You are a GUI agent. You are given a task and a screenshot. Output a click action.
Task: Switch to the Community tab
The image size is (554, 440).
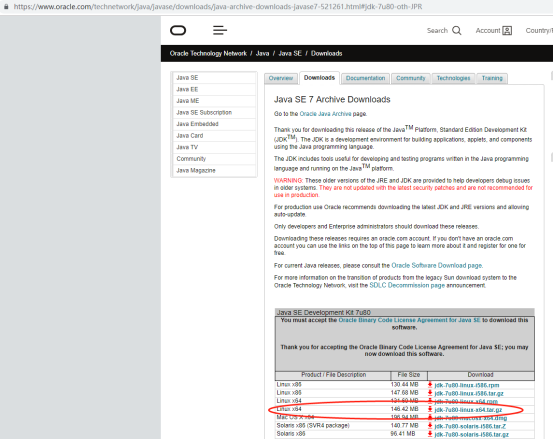click(x=411, y=78)
